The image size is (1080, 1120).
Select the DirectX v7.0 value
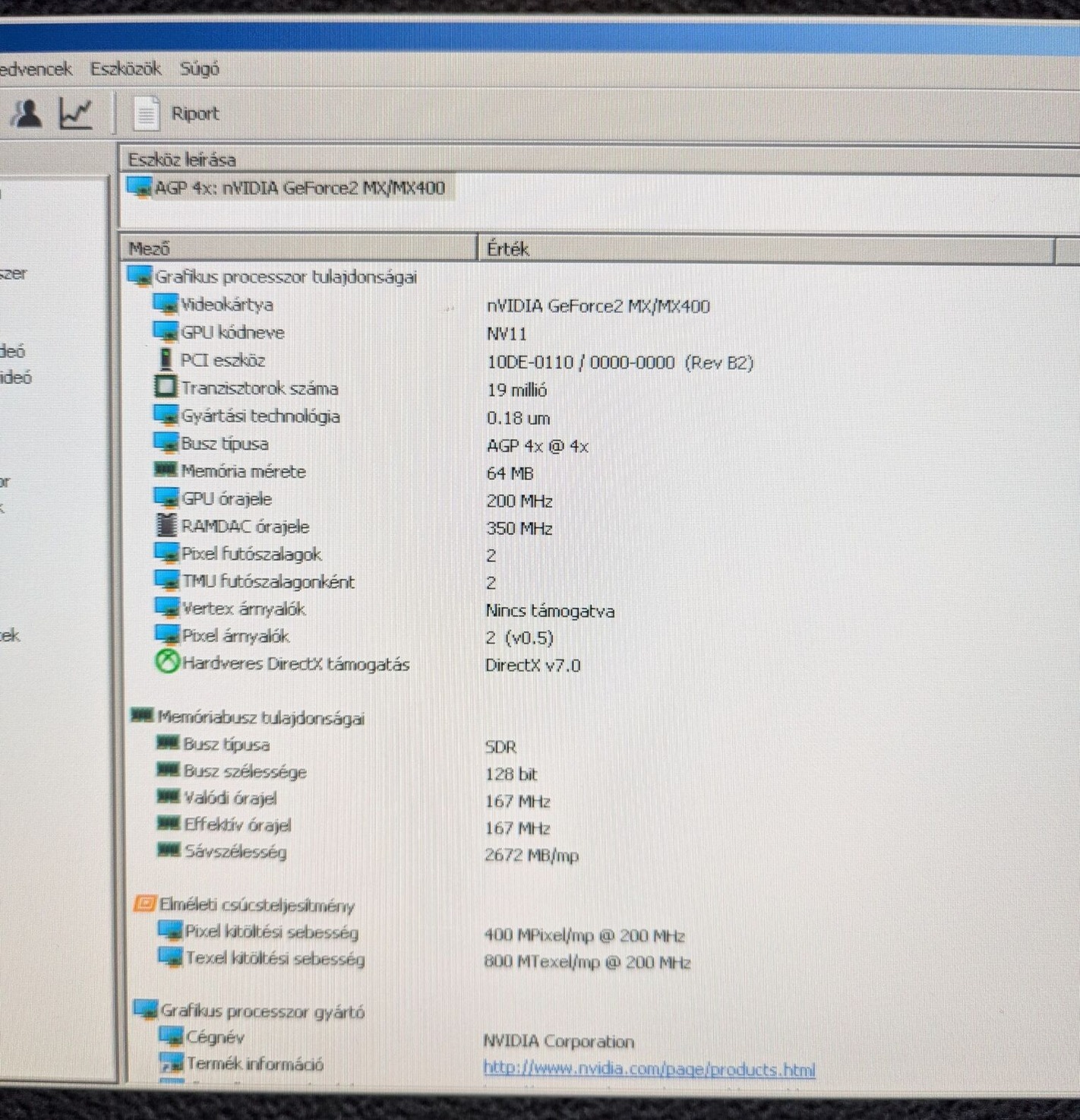[x=532, y=666]
